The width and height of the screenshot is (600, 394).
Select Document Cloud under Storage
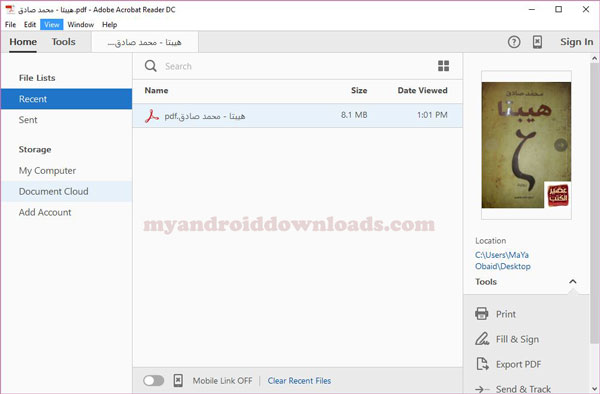67,191
